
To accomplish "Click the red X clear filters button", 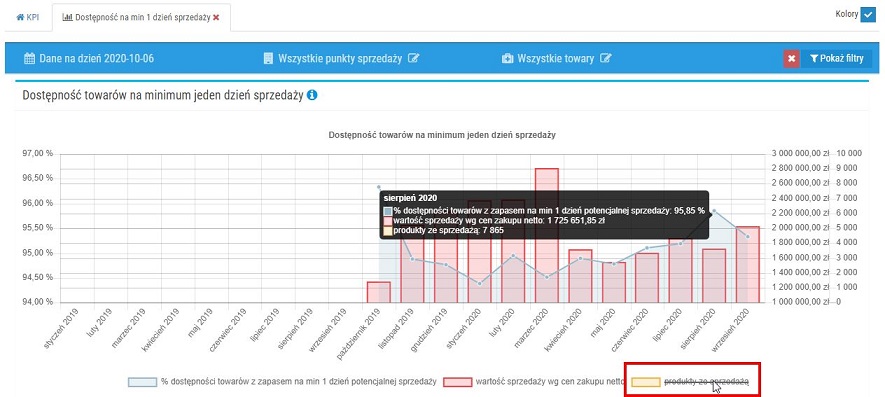I will (791, 58).
